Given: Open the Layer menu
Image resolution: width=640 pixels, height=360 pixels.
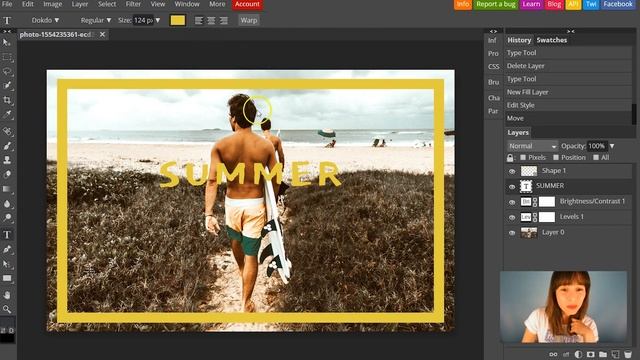Looking at the screenshot, I should tap(80, 4).
